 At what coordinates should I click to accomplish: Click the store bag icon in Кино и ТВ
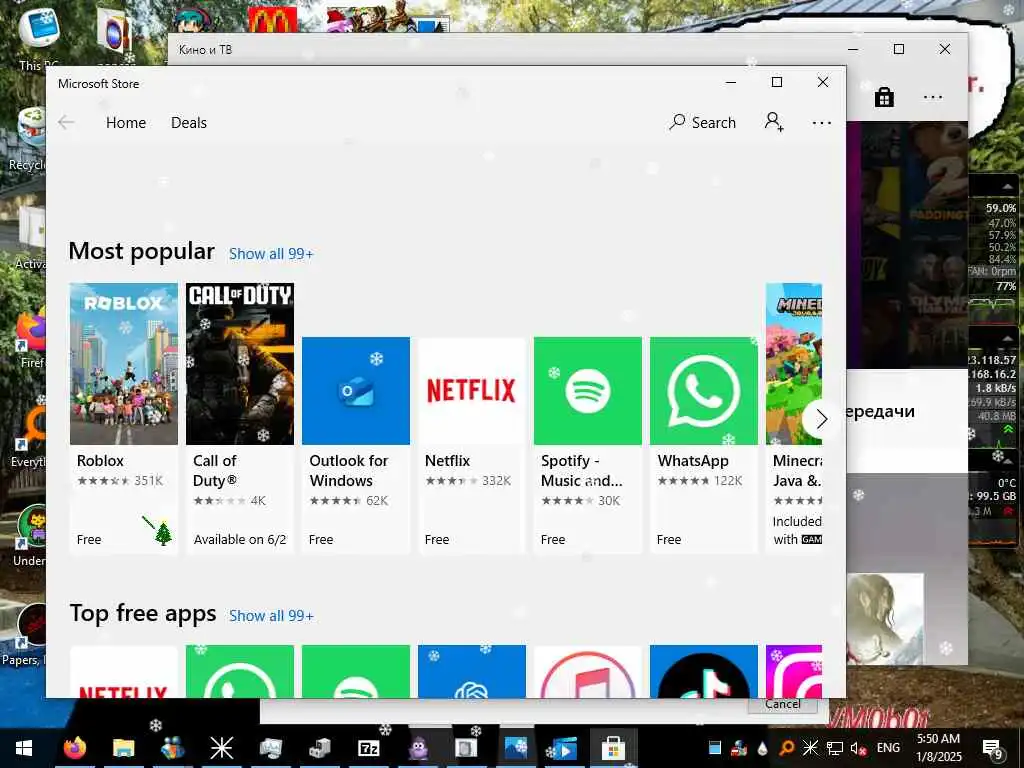pyautogui.click(x=884, y=97)
